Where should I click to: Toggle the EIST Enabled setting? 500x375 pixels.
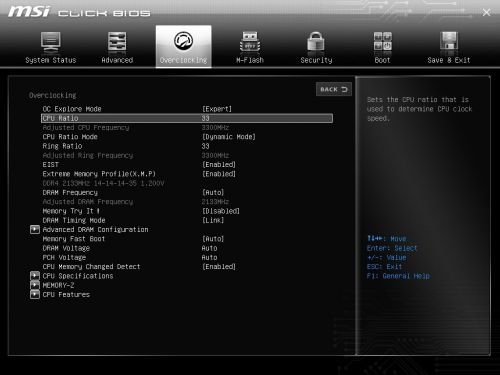tap(219, 165)
